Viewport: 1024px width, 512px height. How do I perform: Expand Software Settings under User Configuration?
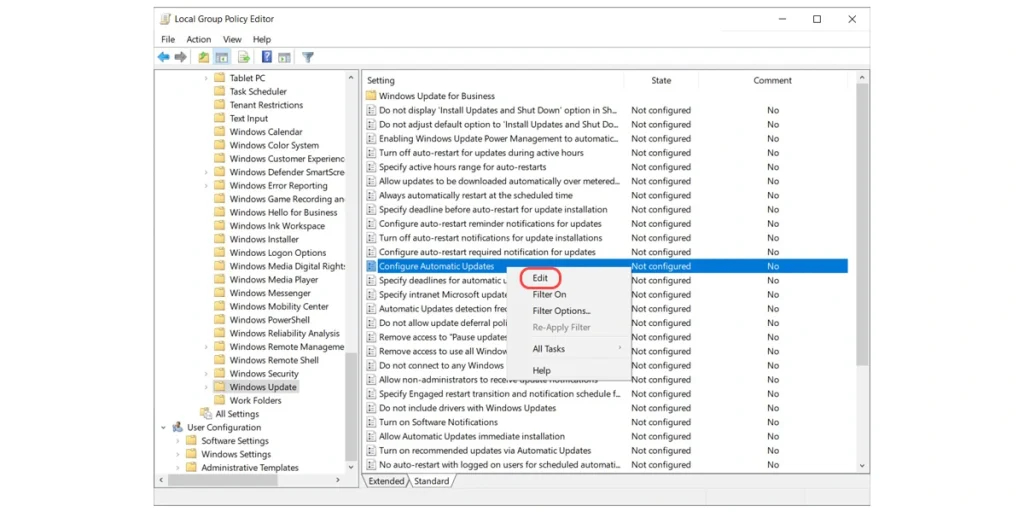click(178, 441)
